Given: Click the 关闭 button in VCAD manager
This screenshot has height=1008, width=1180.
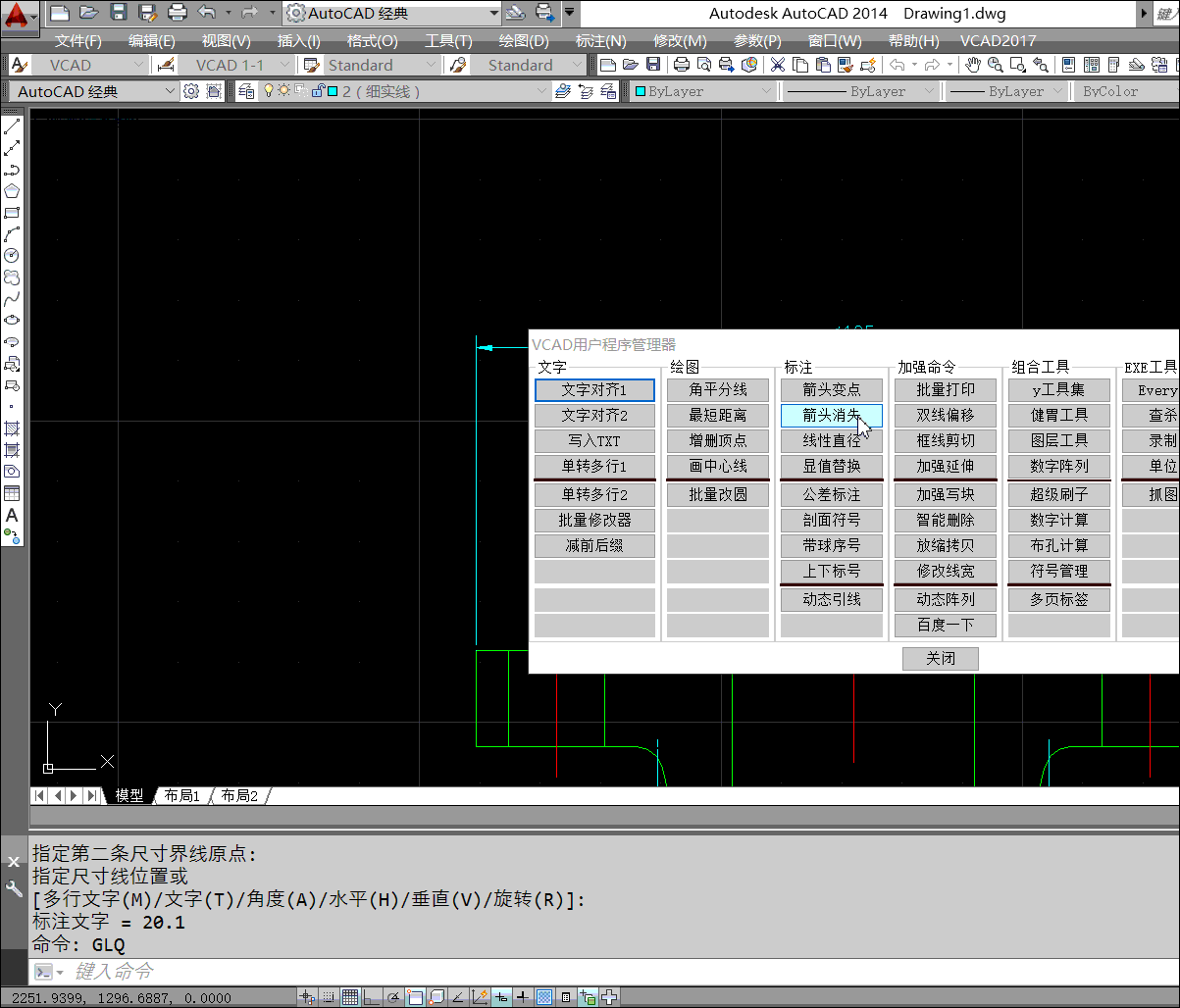Looking at the screenshot, I should pos(940,659).
